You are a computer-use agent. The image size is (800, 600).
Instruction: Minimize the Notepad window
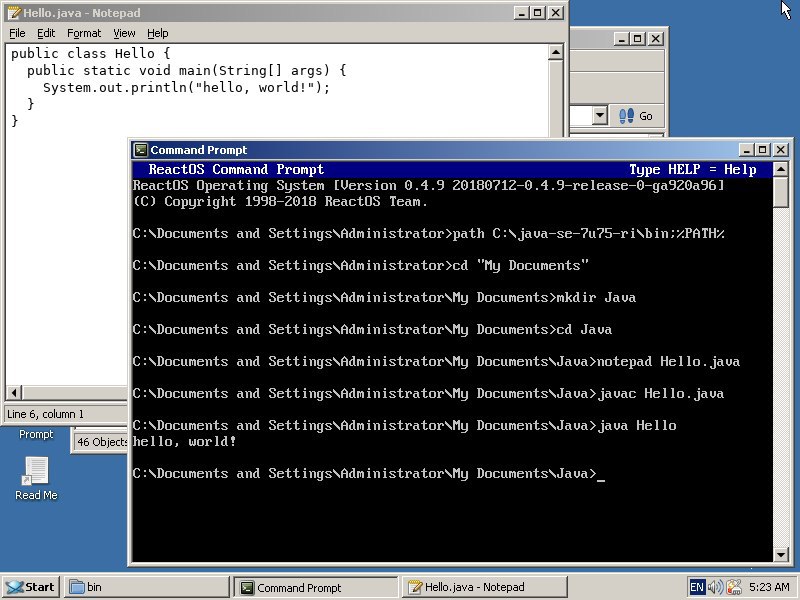521,13
